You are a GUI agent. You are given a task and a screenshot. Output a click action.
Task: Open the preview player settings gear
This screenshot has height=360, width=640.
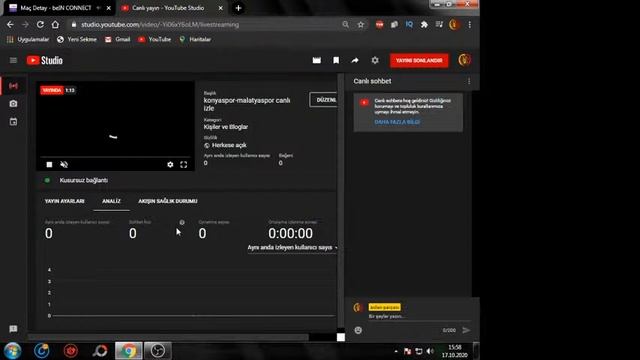(x=170, y=164)
